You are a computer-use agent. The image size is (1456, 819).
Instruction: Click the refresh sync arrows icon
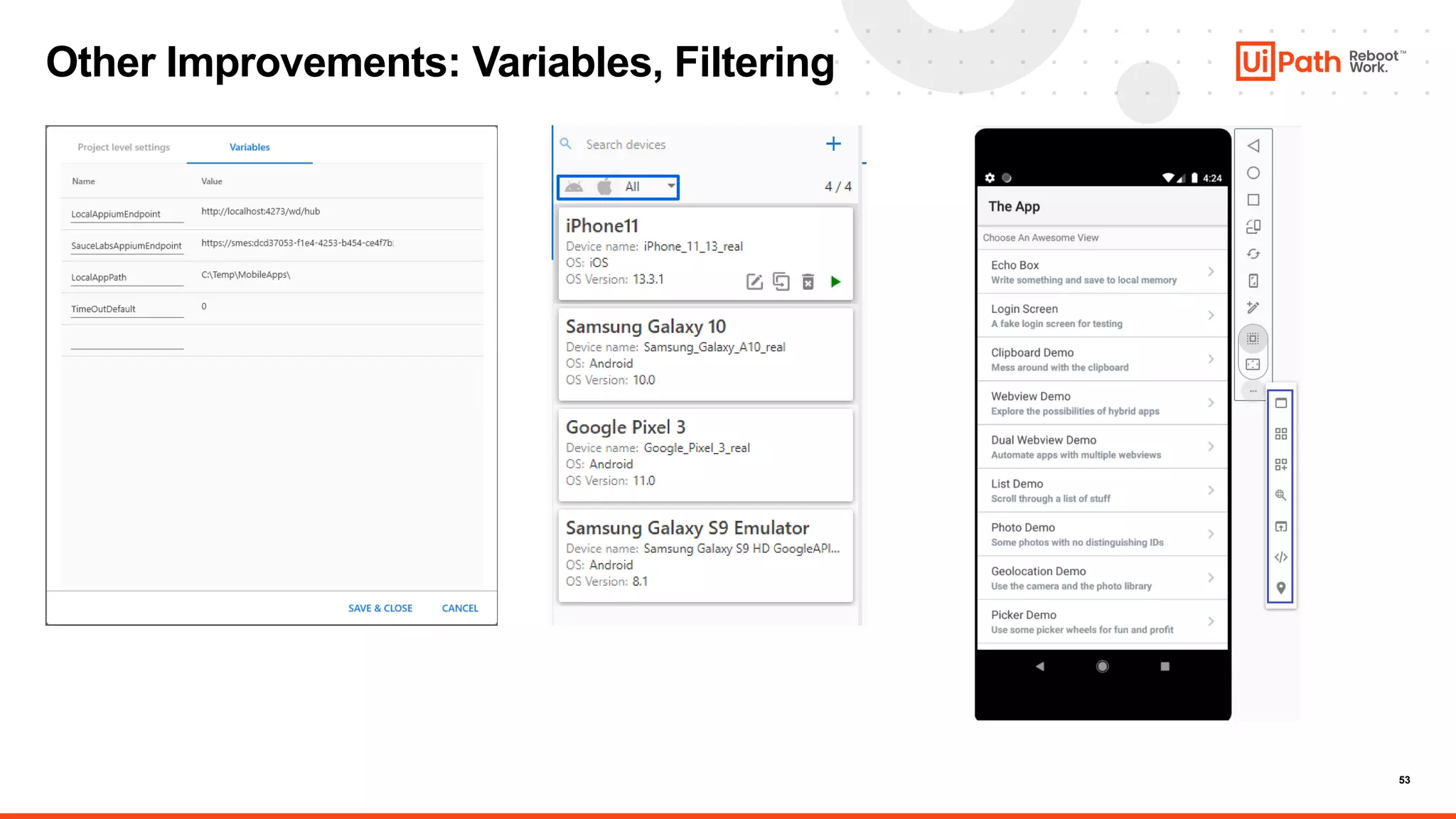[x=1253, y=254]
